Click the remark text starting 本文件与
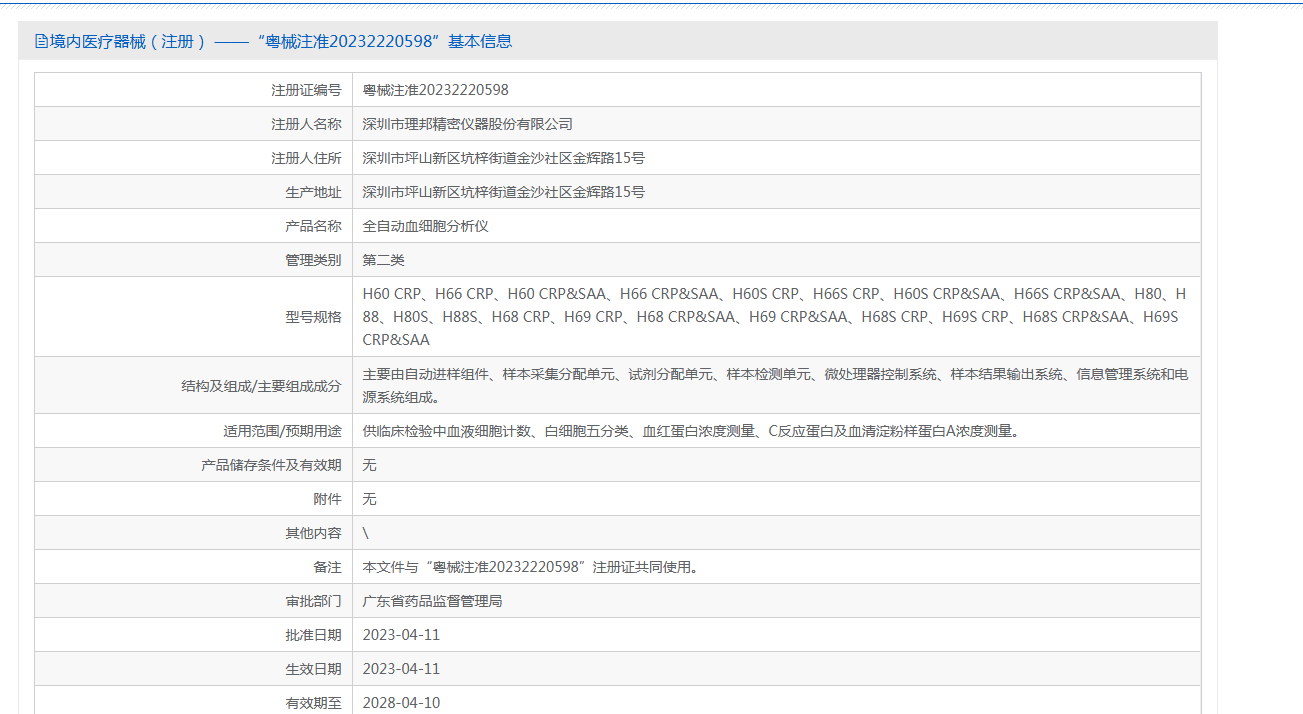 pos(530,567)
